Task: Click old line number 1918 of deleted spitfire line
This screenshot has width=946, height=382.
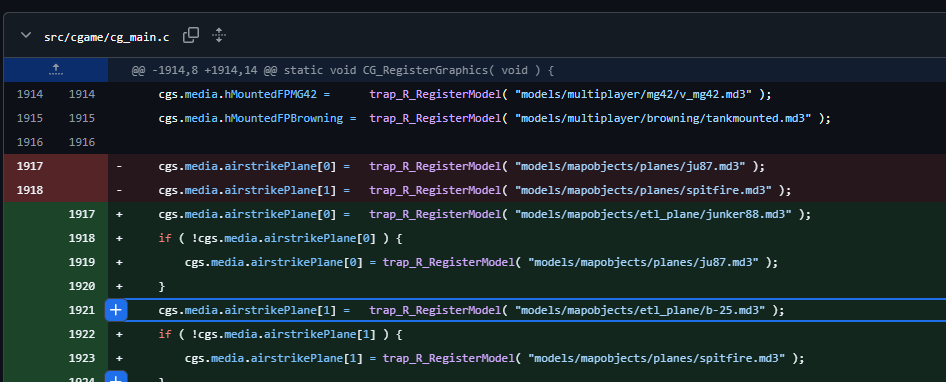Action: [x=30, y=190]
